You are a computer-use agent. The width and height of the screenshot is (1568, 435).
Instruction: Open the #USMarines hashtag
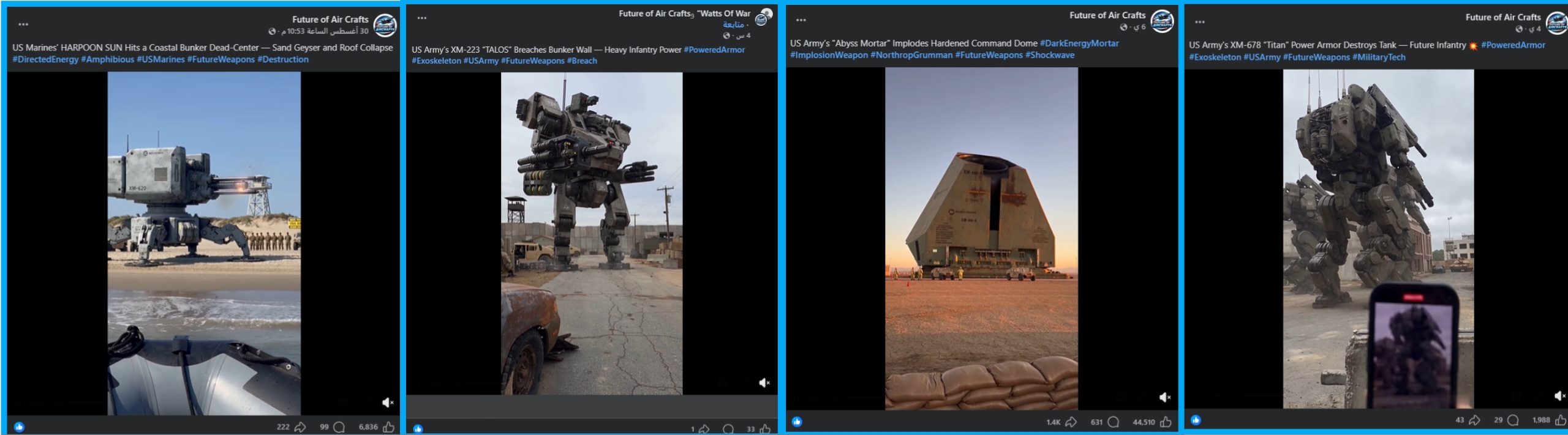(160, 59)
